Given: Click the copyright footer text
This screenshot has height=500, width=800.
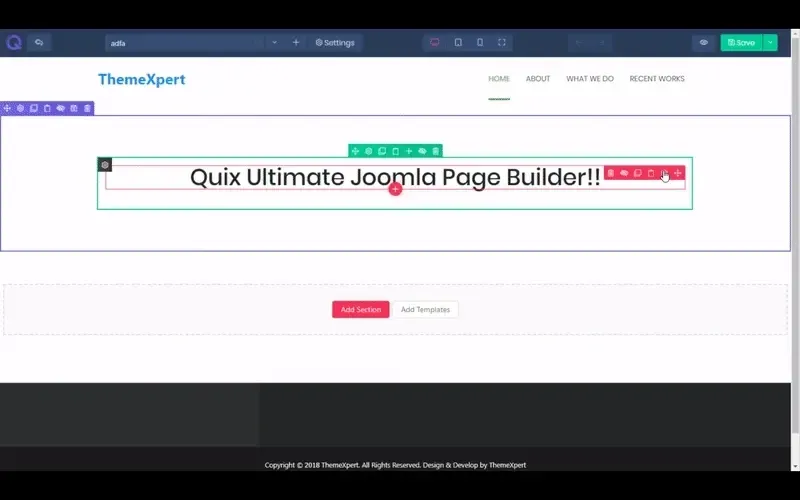Looking at the screenshot, I should pyautogui.click(x=395, y=465).
